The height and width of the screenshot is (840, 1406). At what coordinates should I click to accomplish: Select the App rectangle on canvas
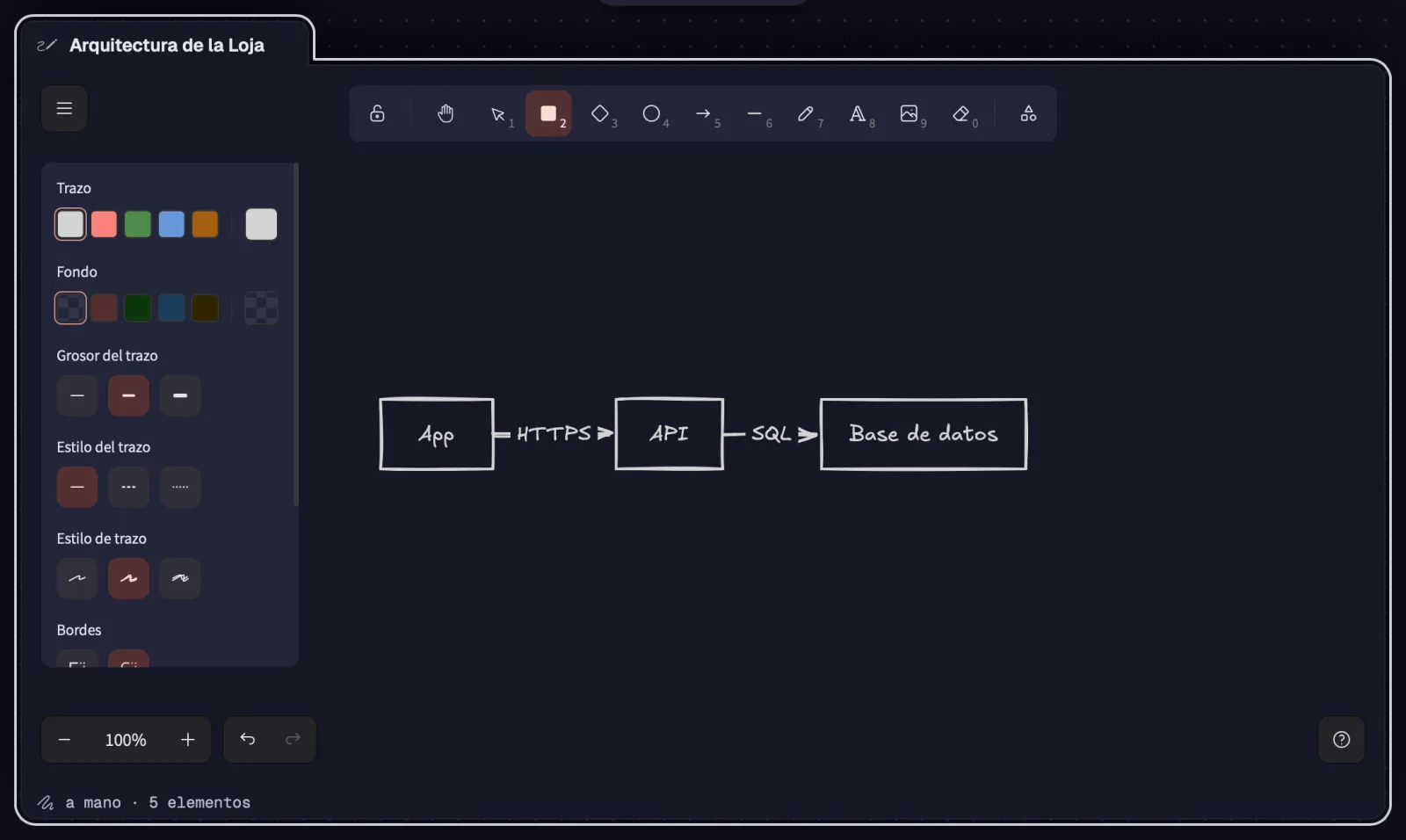pos(437,434)
